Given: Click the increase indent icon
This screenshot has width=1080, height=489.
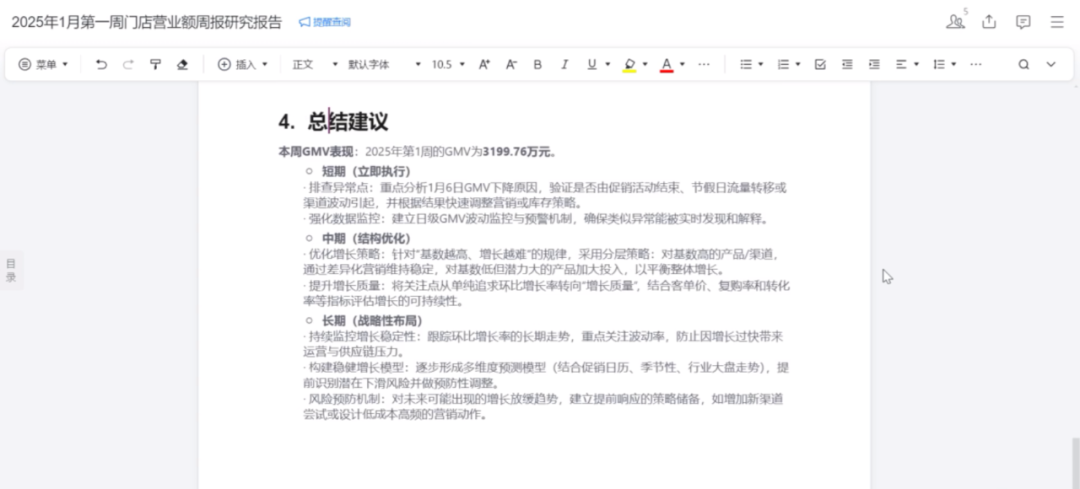Looking at the screenshot, I should click(x=874, y=64).
